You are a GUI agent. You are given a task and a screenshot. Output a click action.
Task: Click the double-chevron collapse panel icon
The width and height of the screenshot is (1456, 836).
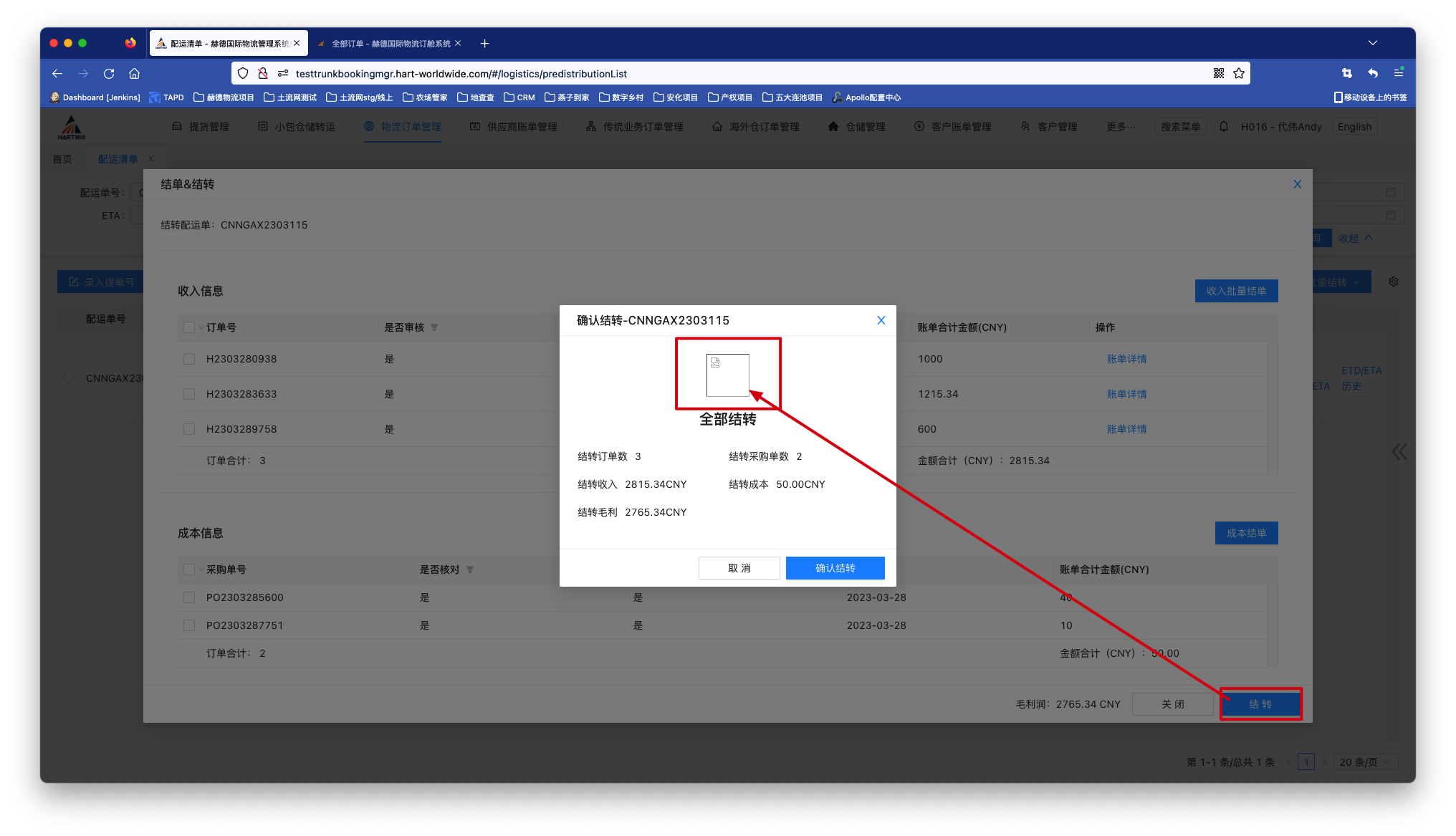point(1399,451)
